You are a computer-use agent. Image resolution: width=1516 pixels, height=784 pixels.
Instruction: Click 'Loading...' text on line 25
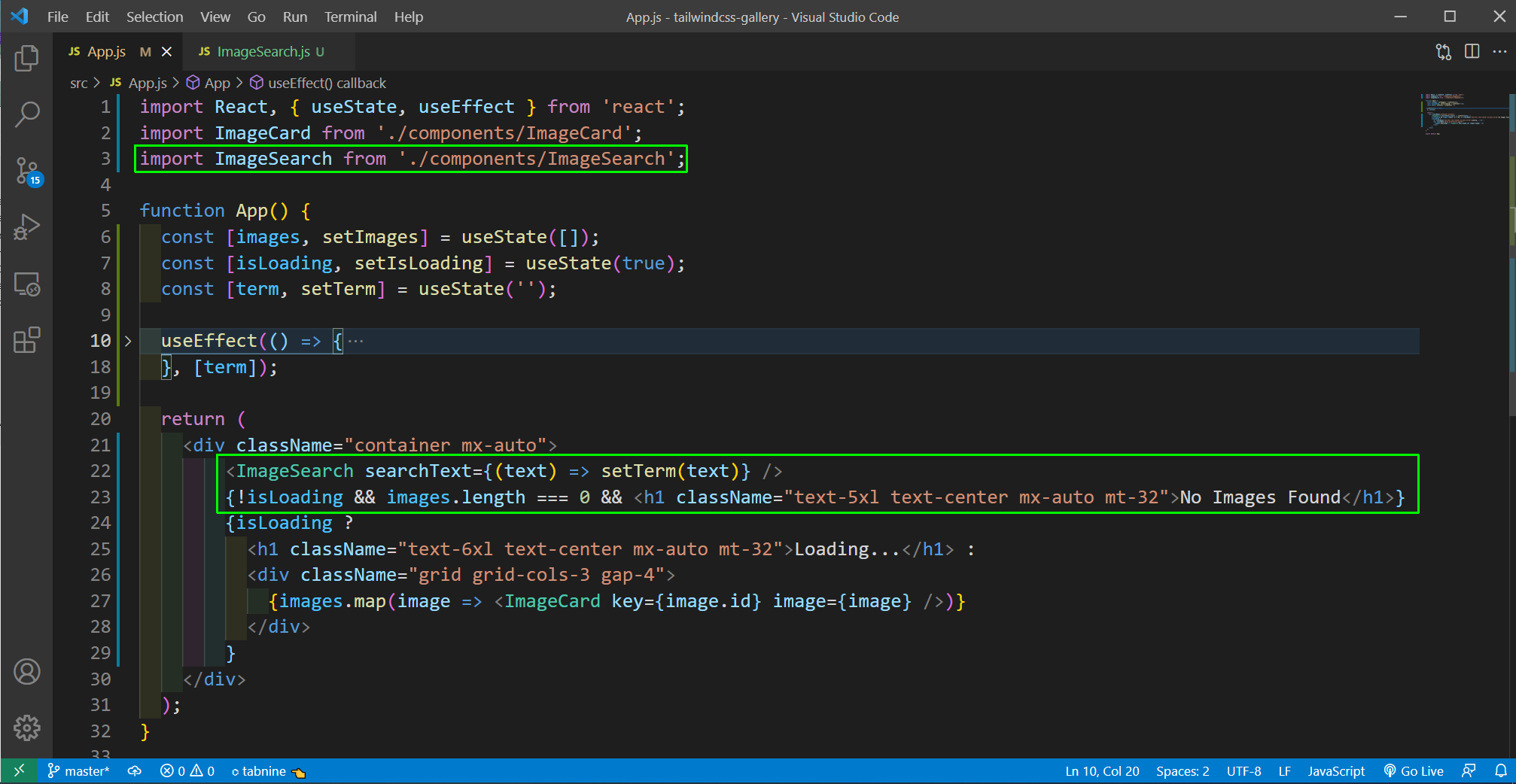point(848,549)
